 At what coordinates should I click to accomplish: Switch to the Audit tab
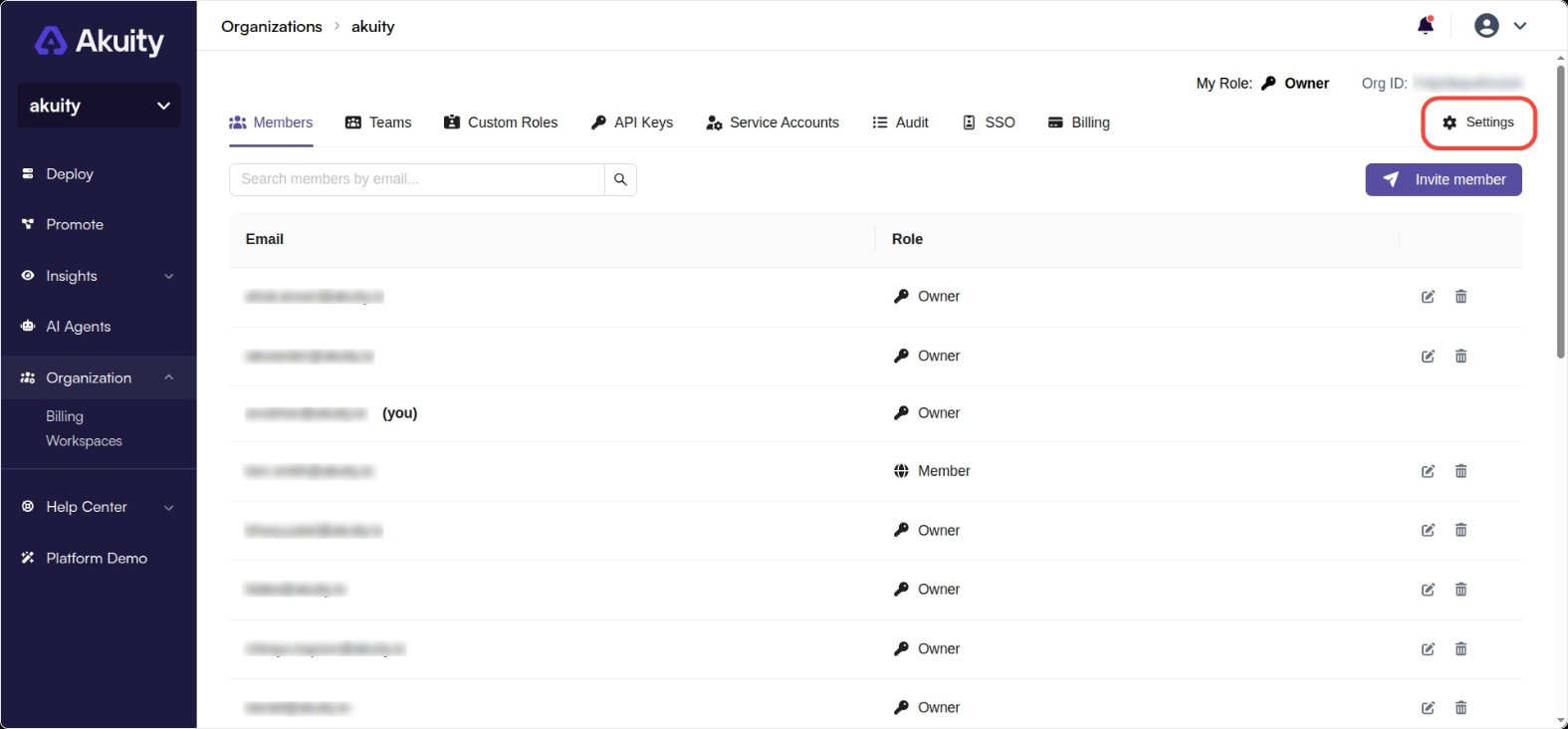point(900,122)
